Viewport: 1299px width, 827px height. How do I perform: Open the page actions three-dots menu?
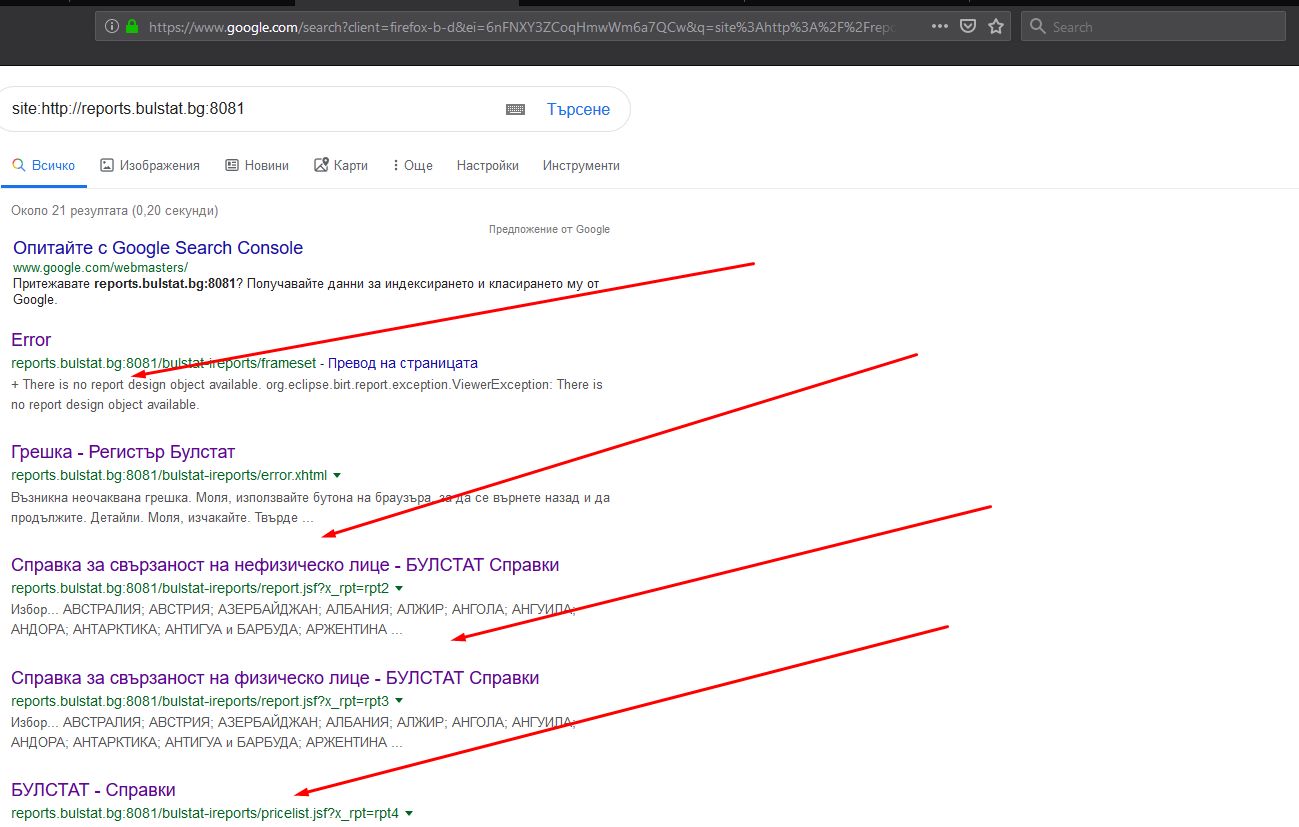[x=940, y=27]
